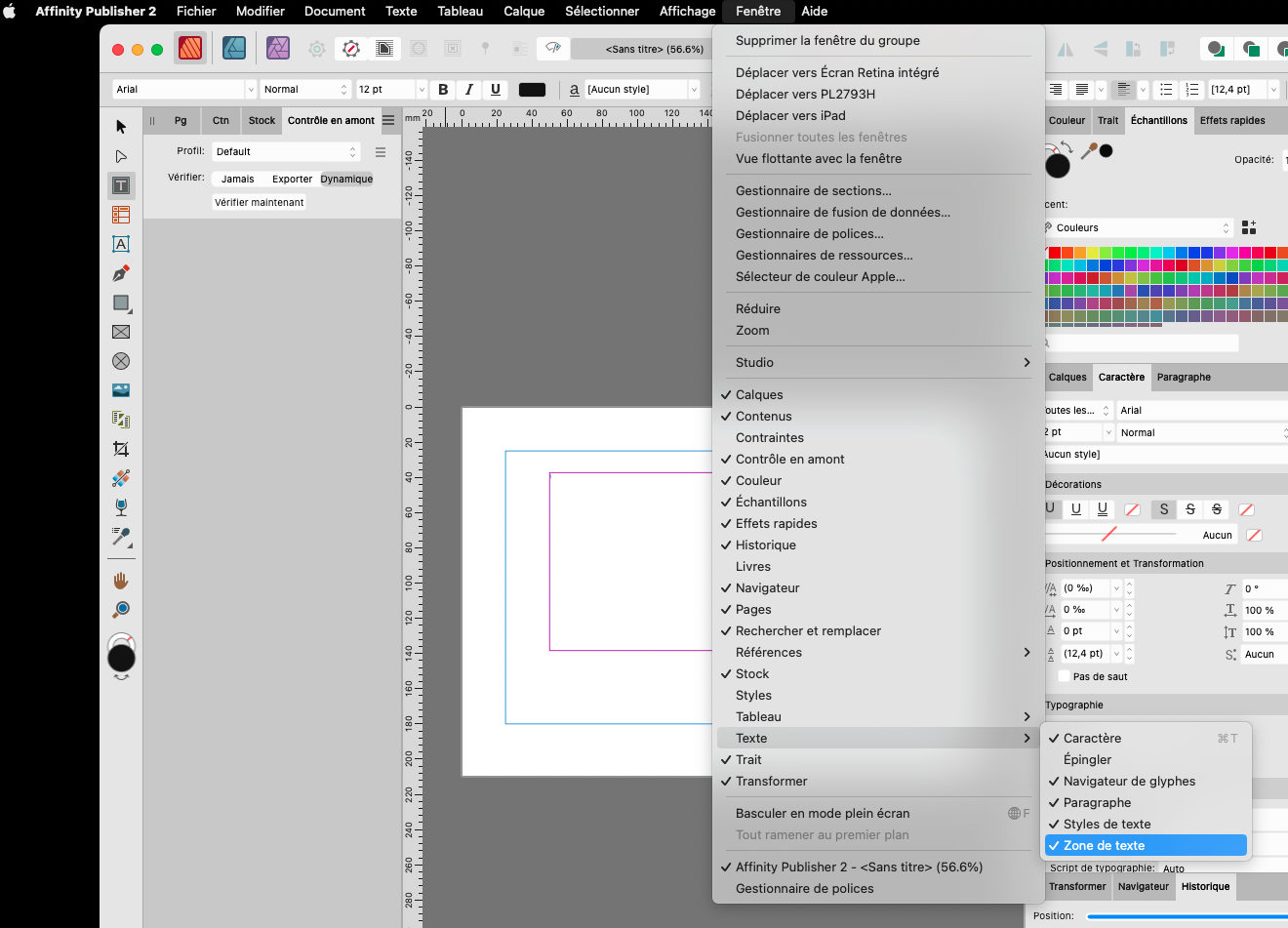Image resolution: width=1288 pixels, height=928 pixels.
Task: Open the Fichier menu
Action: tap(196, 11)
